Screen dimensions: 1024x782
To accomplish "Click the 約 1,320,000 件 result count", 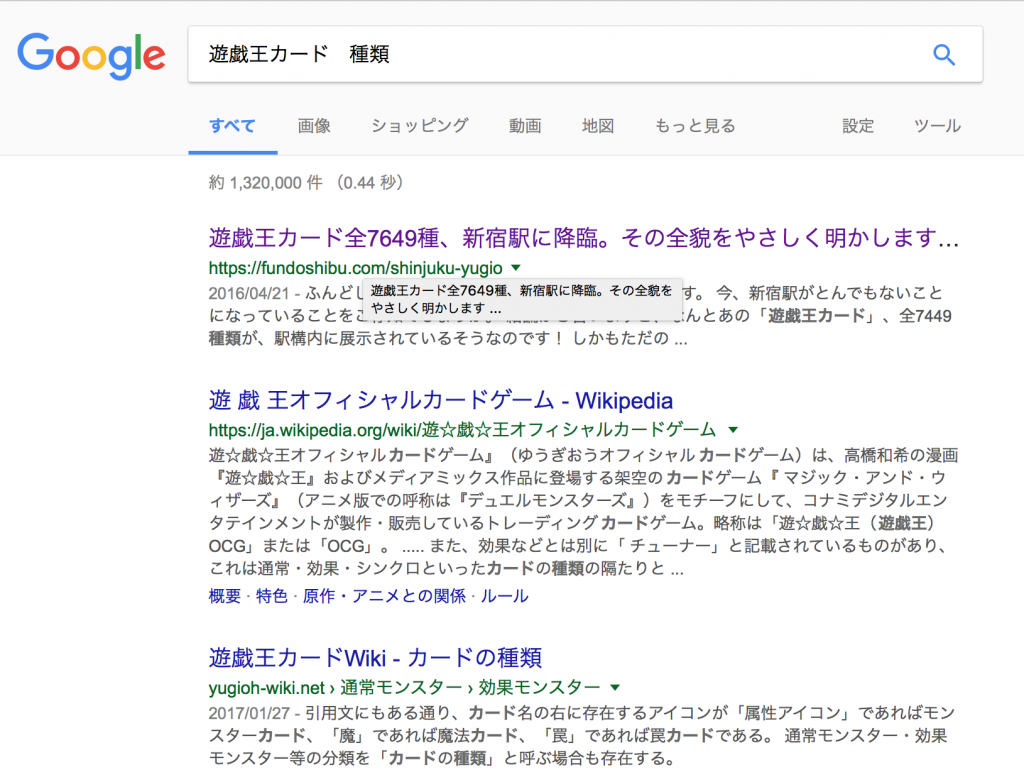I will [266, 182].
